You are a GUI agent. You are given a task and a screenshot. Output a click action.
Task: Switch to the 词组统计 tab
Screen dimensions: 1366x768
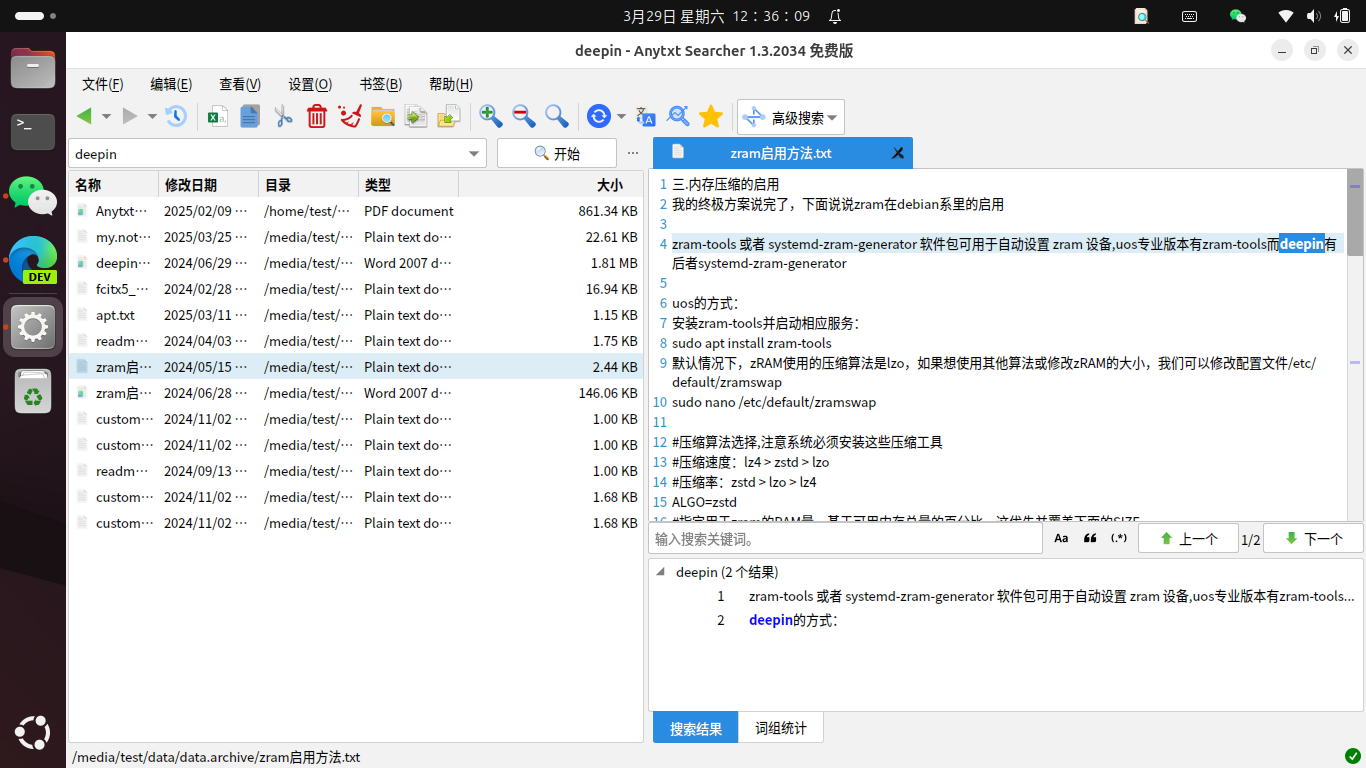[x=780, y=728]
